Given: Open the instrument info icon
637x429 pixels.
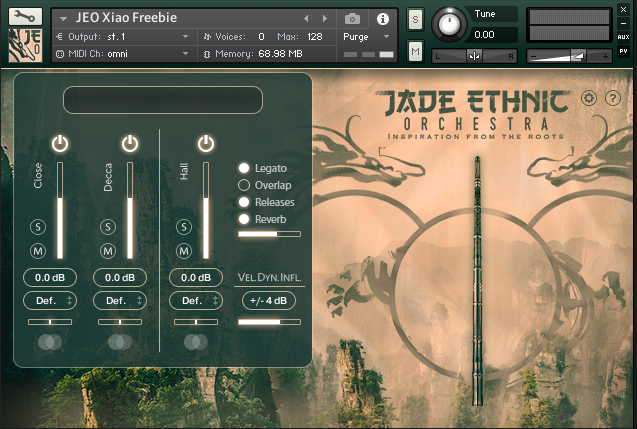Looking at the screenshot, I should click(382, 19).
